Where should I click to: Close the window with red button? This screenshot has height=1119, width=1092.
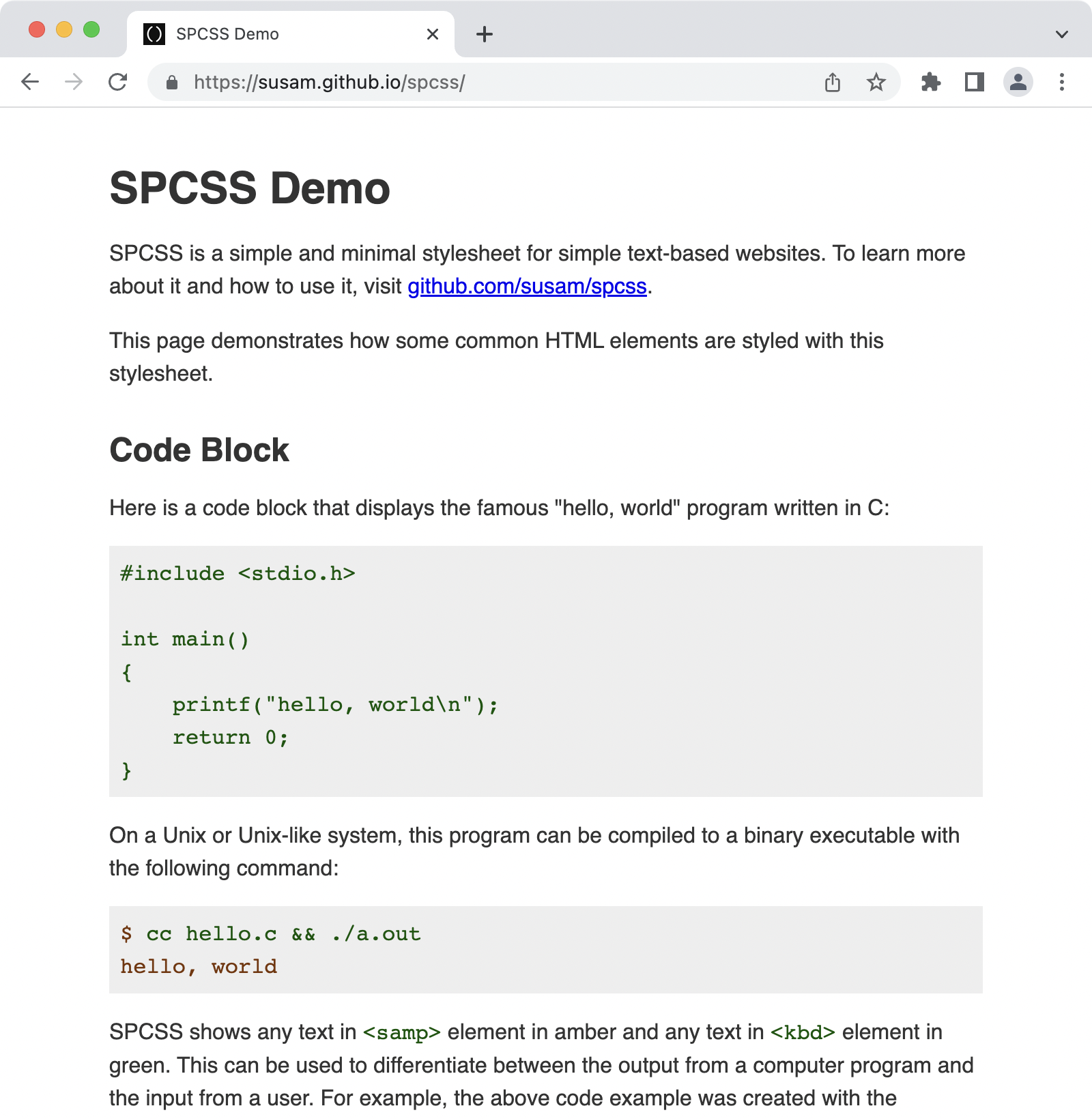coord(37,29)
